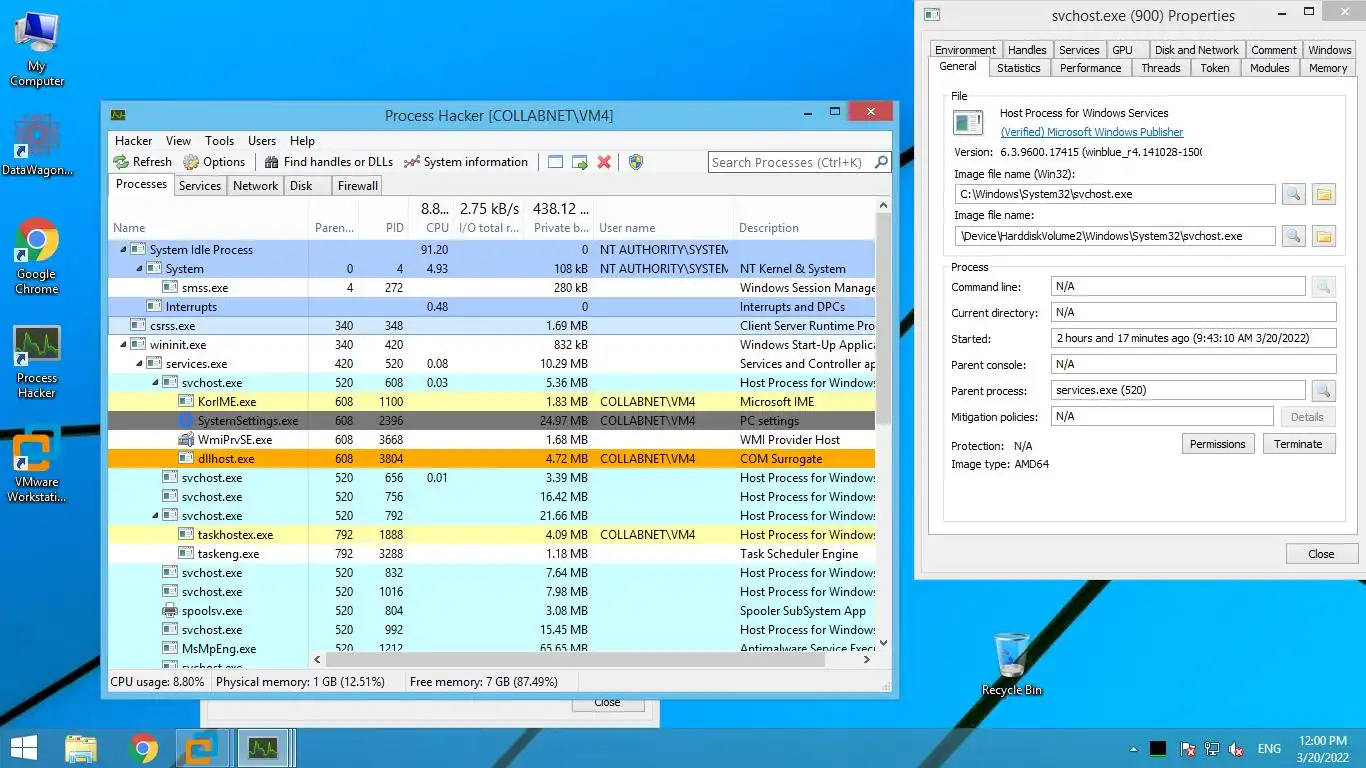
Task: Switch to the Network tab
Action: point(255,186)
